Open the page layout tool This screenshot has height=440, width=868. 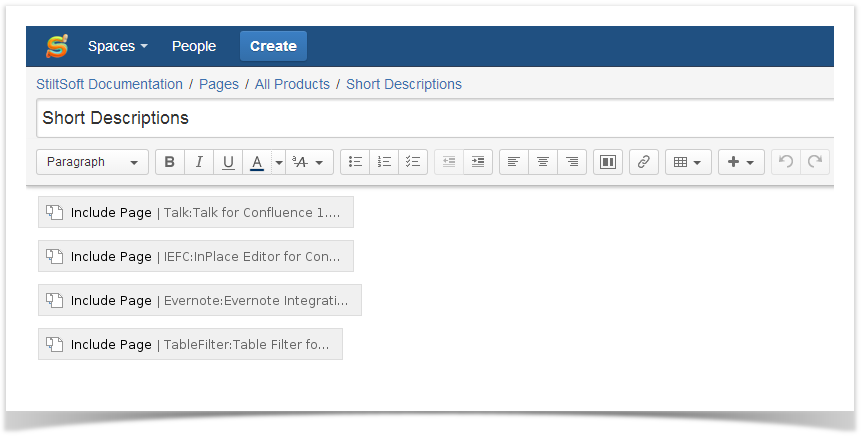[608, 162]
